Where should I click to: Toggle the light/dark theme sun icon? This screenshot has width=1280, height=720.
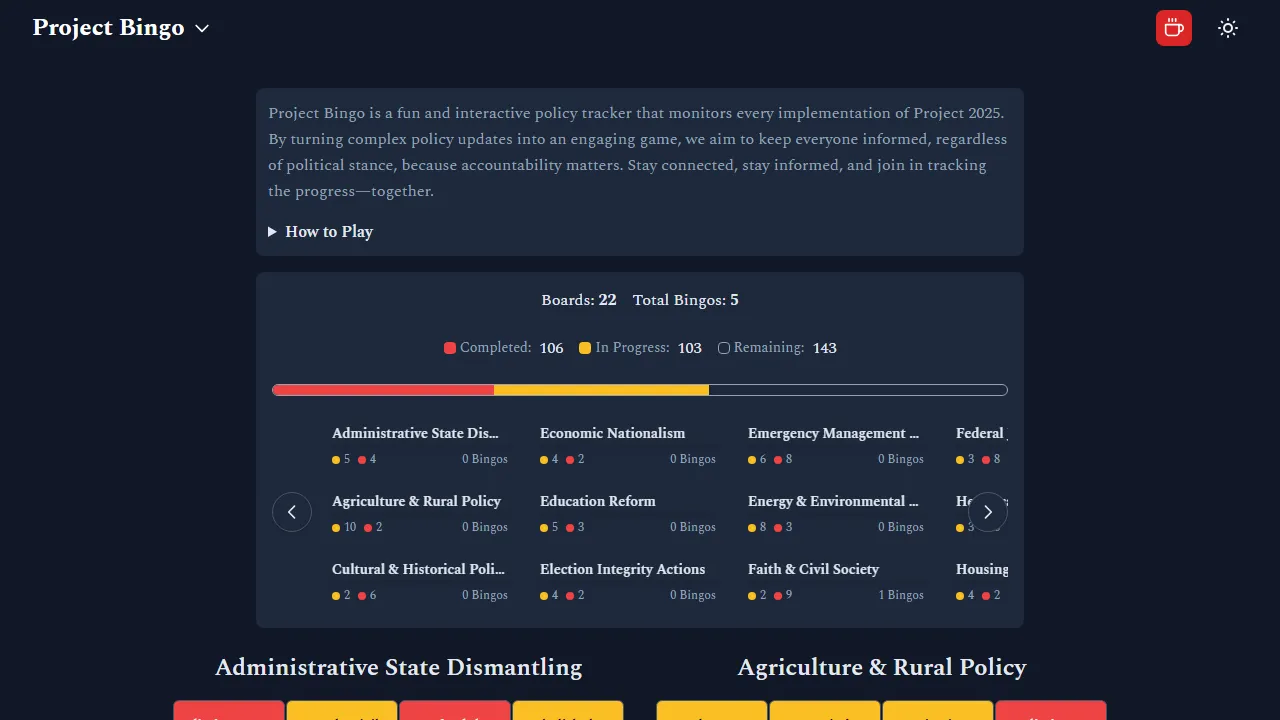(x=1228, y=28)
